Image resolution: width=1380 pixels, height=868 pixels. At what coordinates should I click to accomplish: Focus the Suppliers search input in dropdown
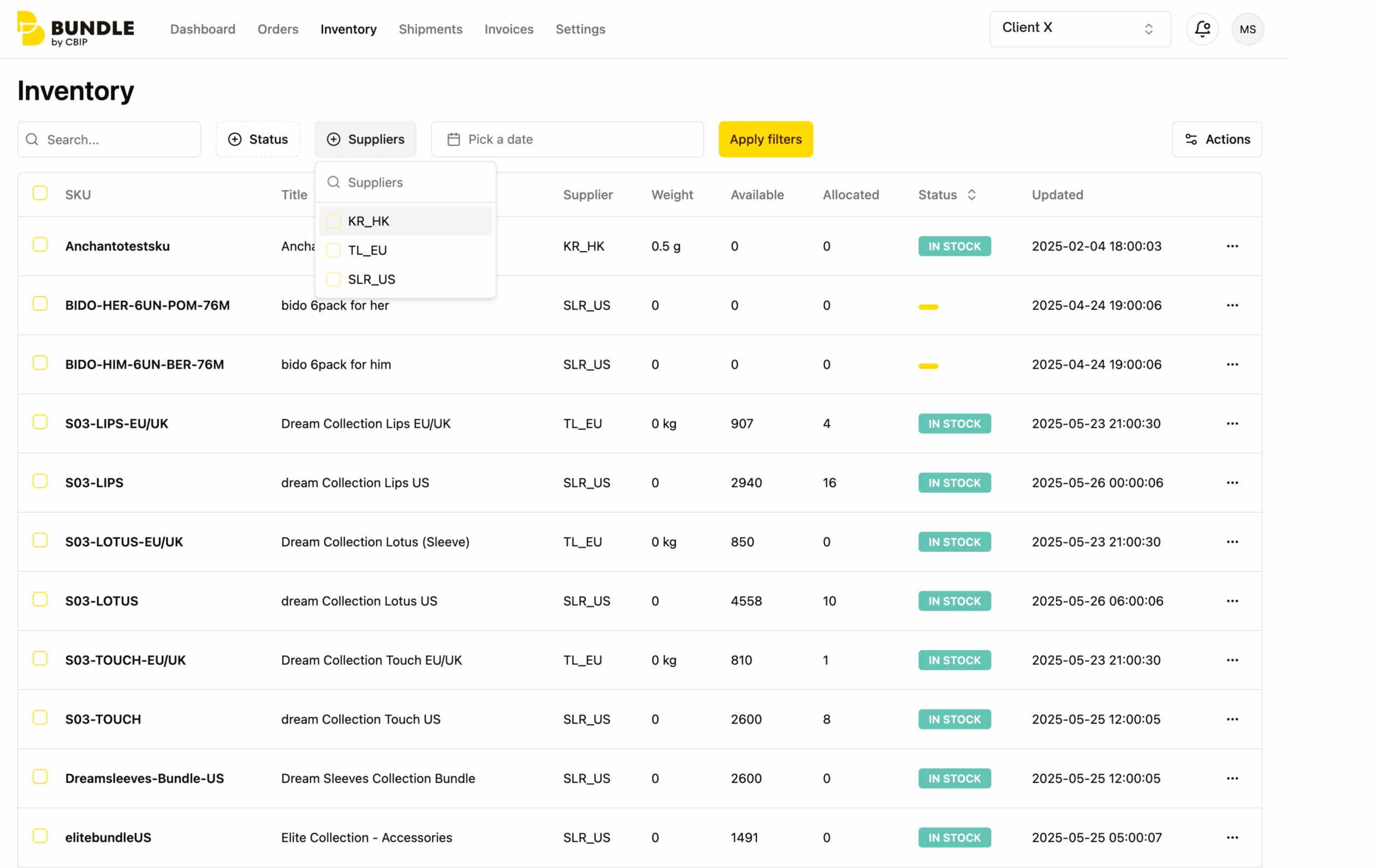pyautogui.click(x=405, y=182)
